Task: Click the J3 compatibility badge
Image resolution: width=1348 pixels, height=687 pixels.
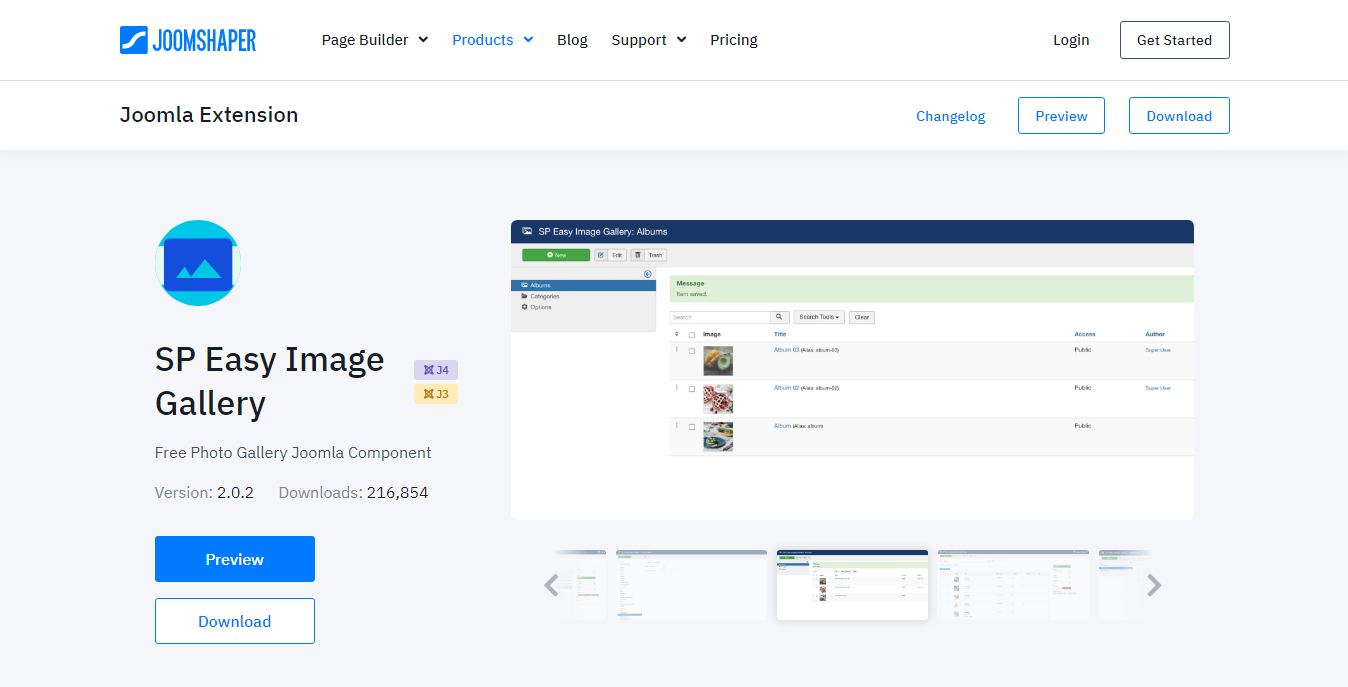Action: click(x=436, y=394)
